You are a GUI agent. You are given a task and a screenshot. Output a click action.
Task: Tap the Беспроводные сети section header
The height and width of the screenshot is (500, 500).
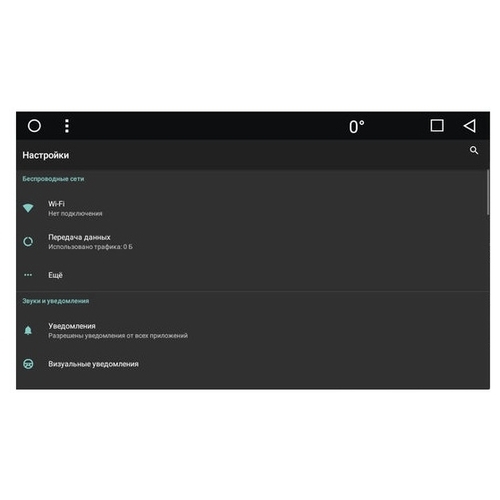(53, 179)
